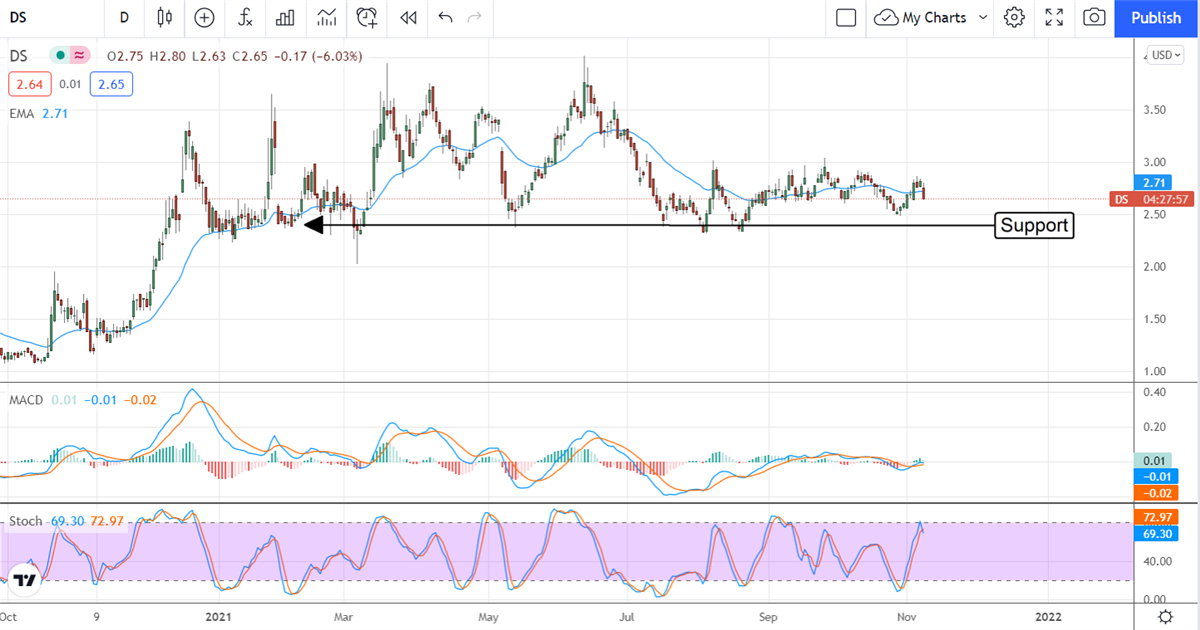
Task: Select the DS symbol legend title
Action: tap(19, 56)
